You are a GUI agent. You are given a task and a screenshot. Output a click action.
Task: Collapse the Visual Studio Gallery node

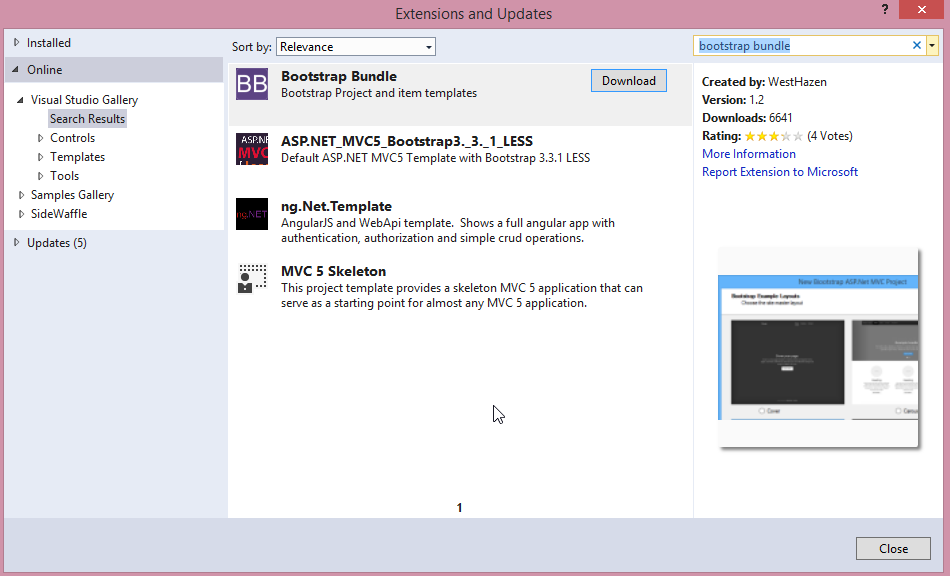click(20, 99)
